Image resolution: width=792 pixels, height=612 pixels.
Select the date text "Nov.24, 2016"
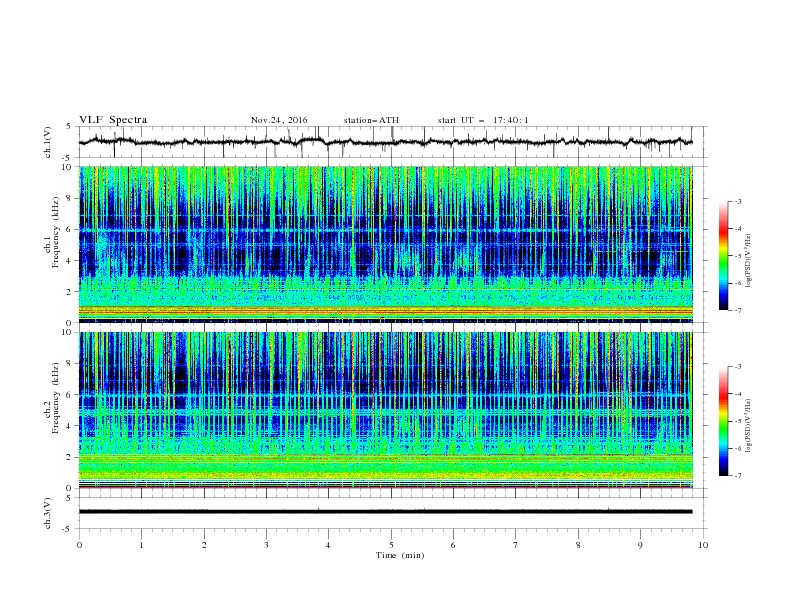279,120
